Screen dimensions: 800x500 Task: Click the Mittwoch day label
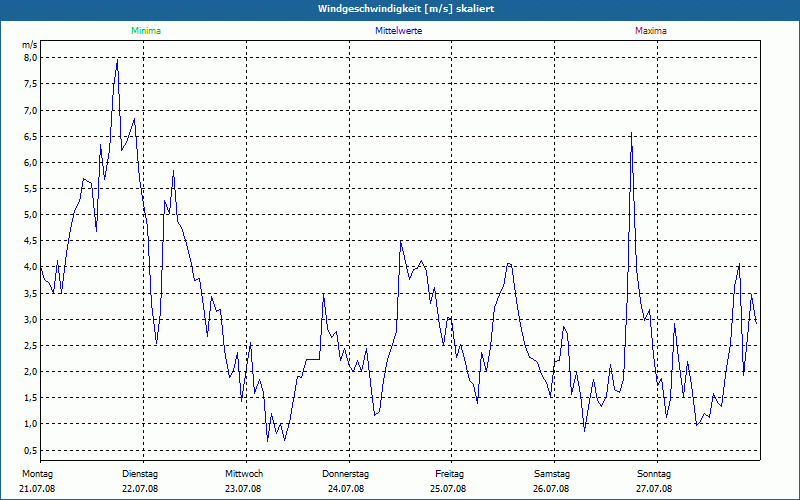pos(244,474)
